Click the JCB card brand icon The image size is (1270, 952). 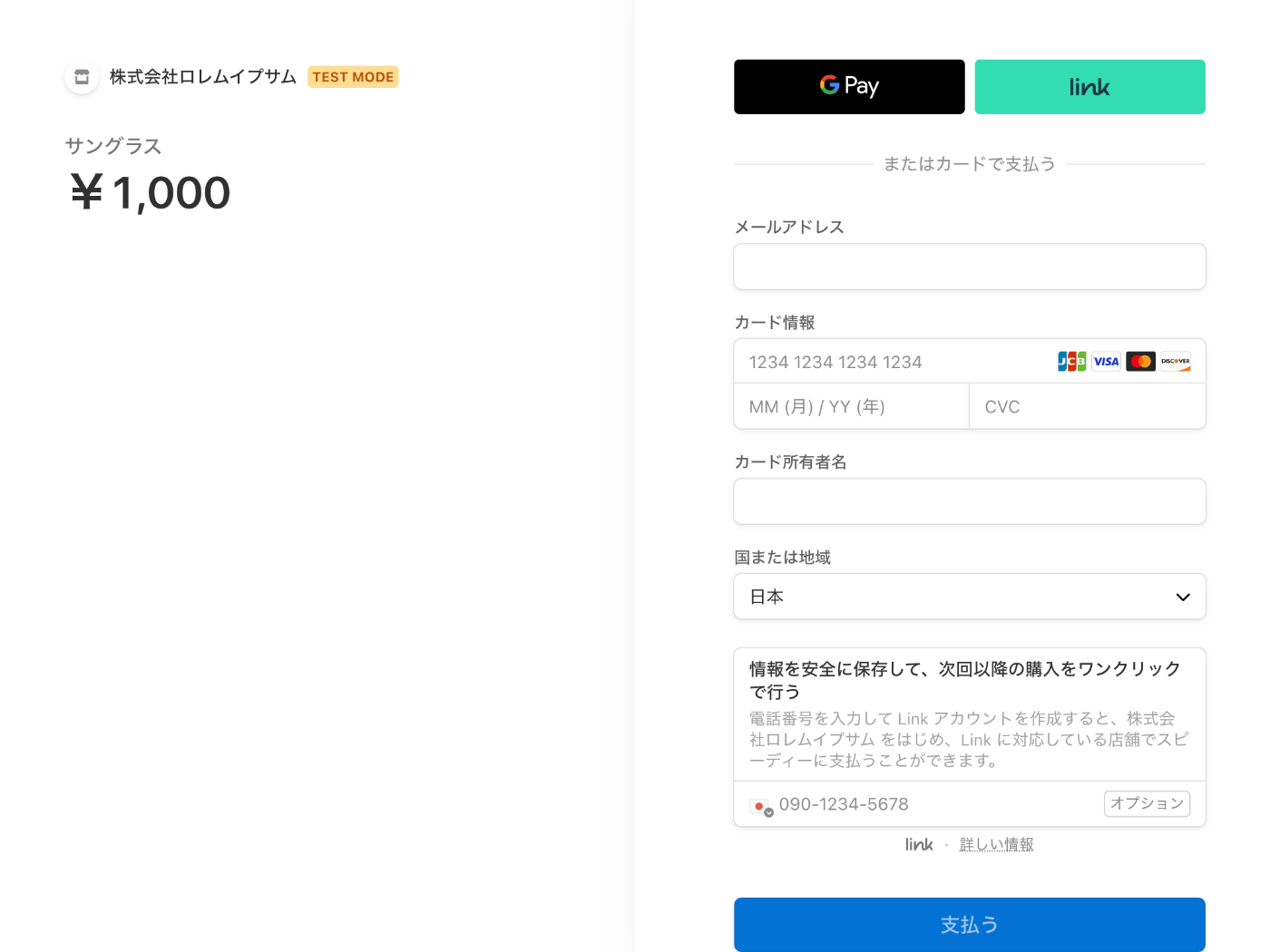point(1071,362)
